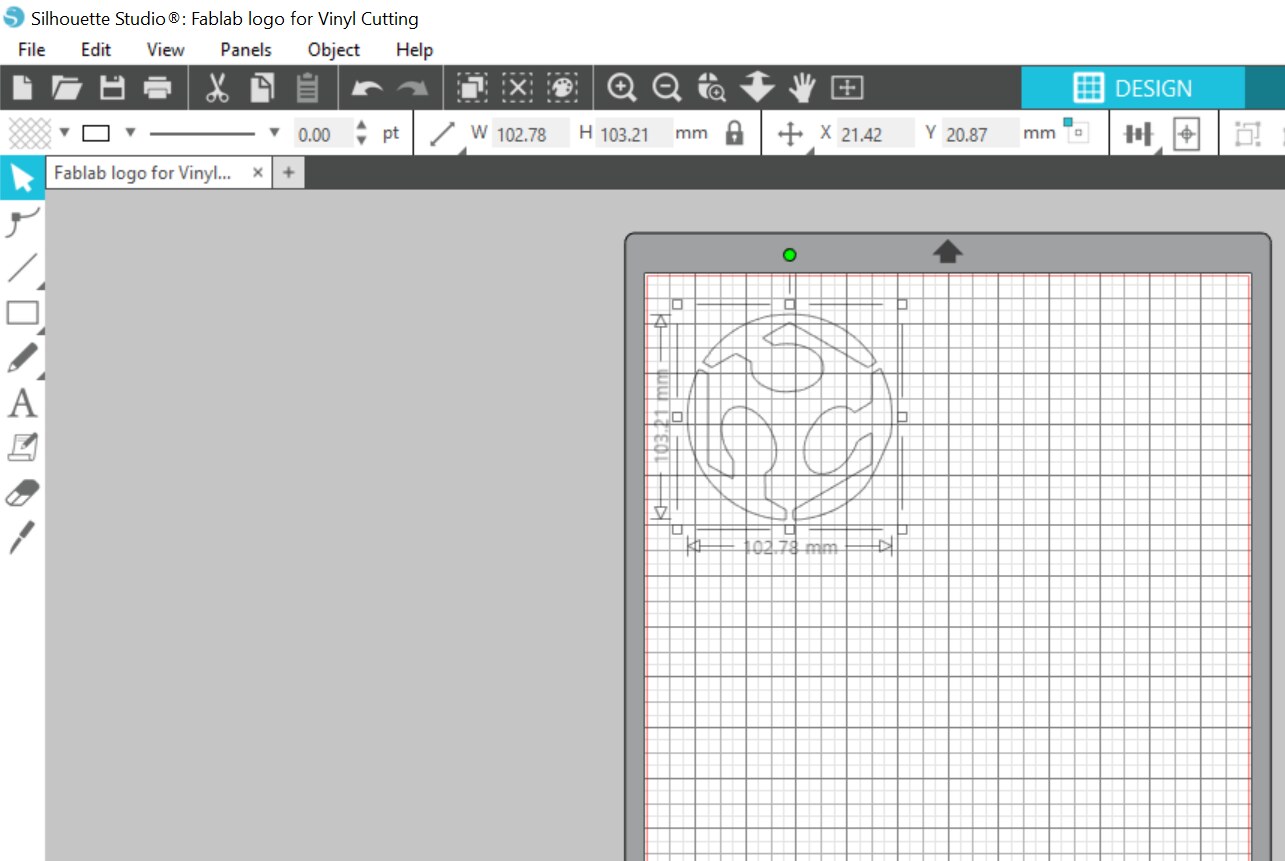The image size is (1285, 861).
Task: Copy selection with the Copy icon
Action: [262, 88]
